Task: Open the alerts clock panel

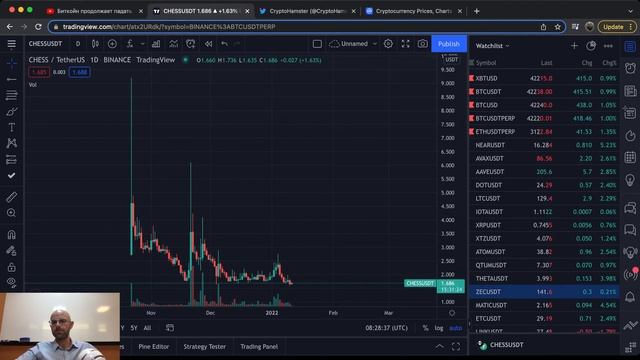Action: click(630, 68)
